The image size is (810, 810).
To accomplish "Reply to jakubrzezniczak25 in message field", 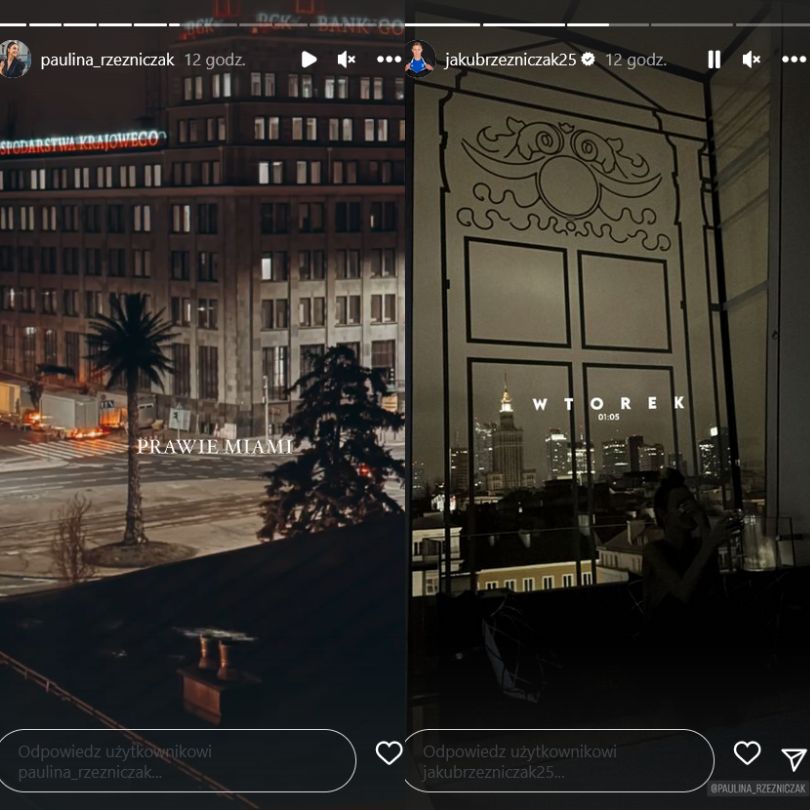I will click(559, 760).
